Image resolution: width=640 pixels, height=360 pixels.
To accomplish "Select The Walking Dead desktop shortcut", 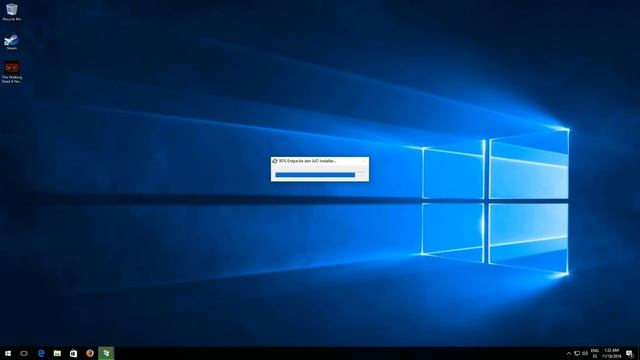I will click(x=12, y=72).
